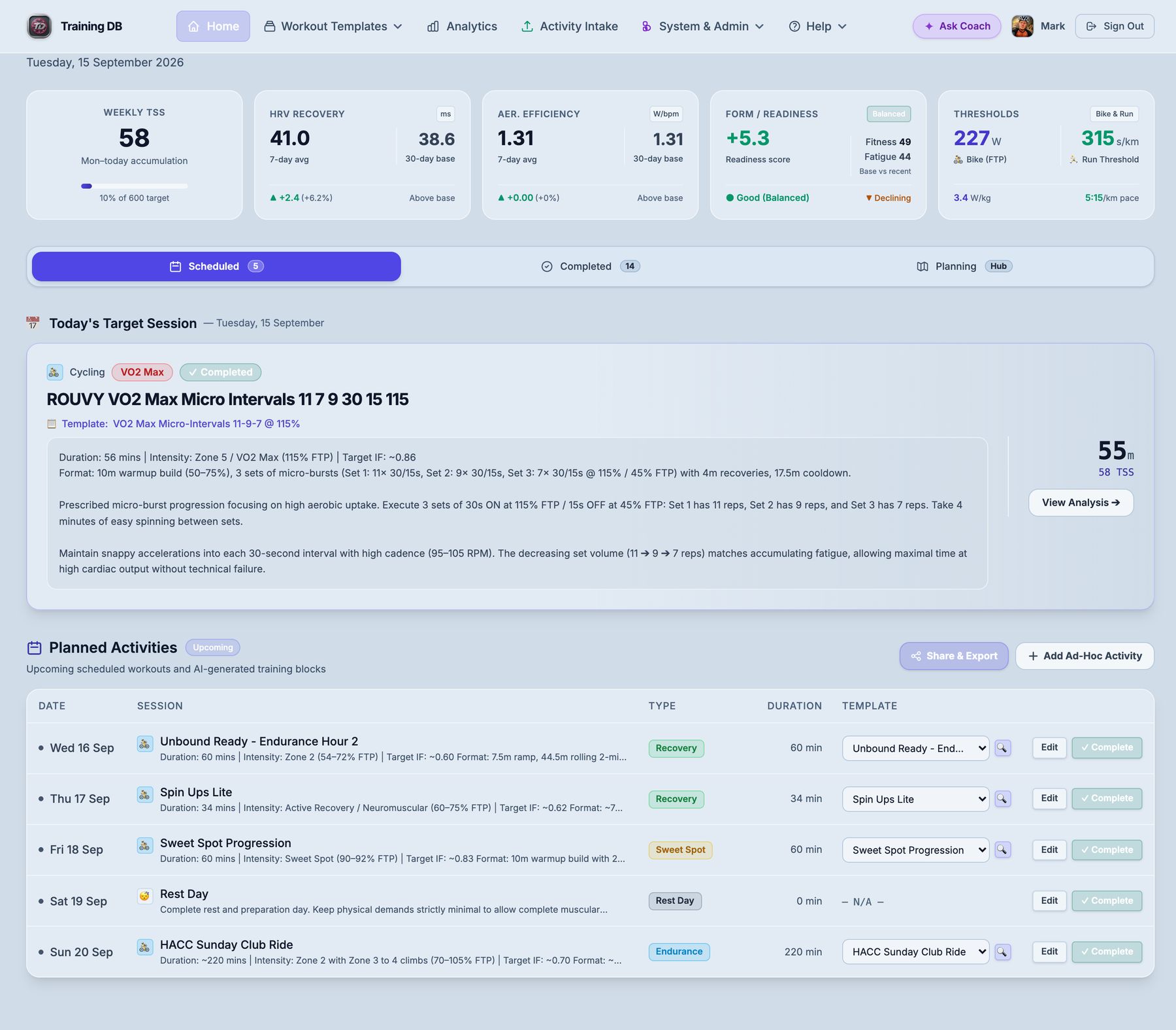The height and width of the screenshot is (1030, 1176).
Task: Click the magnifier icon beside HACC Sunday Club Ride template
Action: tap(1002, 952)
